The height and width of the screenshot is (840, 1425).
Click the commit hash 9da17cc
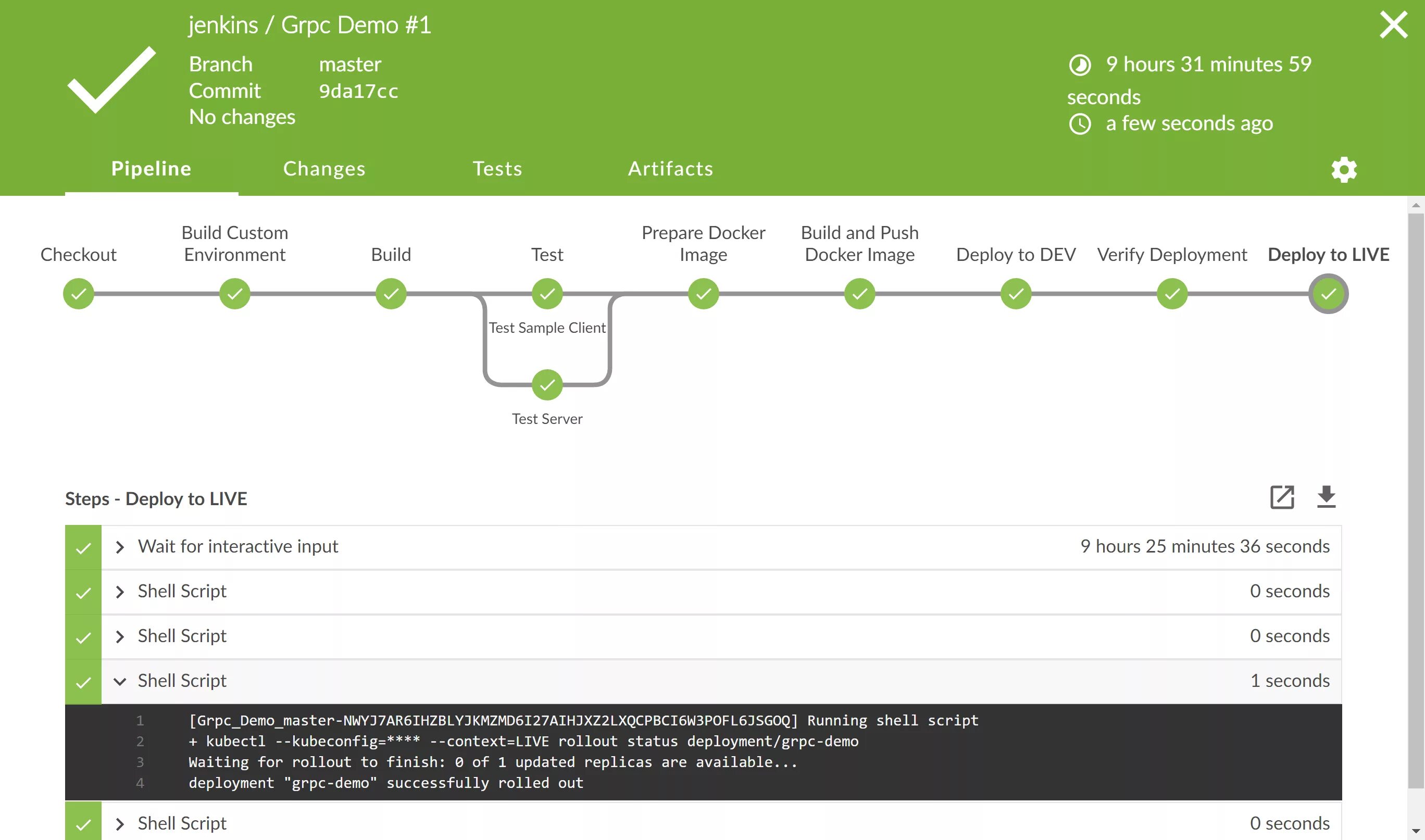[x=358, y=91]
